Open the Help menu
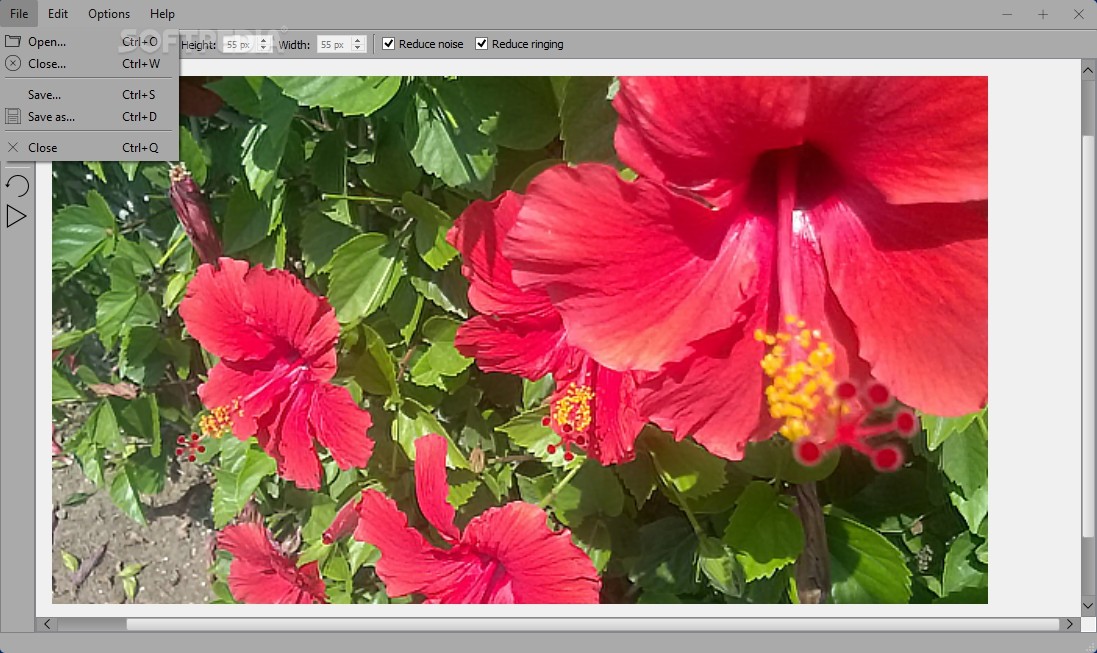This screenshot has width=1097, height=653. 162,14
